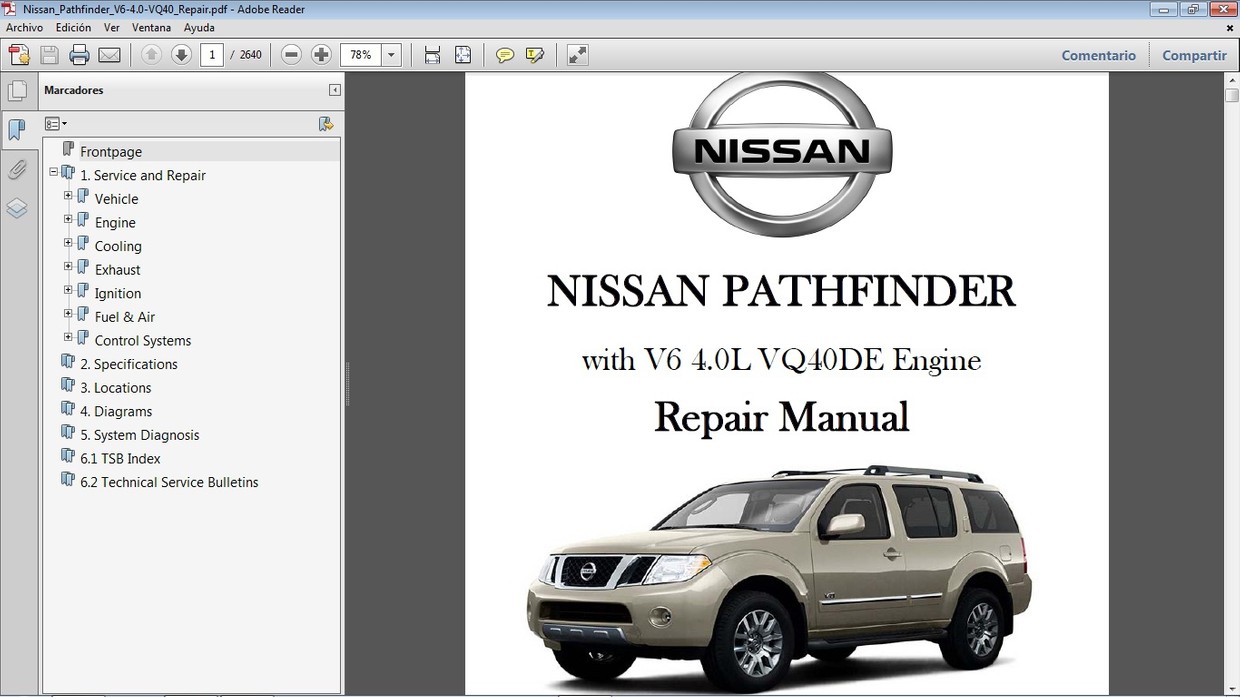
Task: Open the Ventana menu
Action: [x=151, y=28]
